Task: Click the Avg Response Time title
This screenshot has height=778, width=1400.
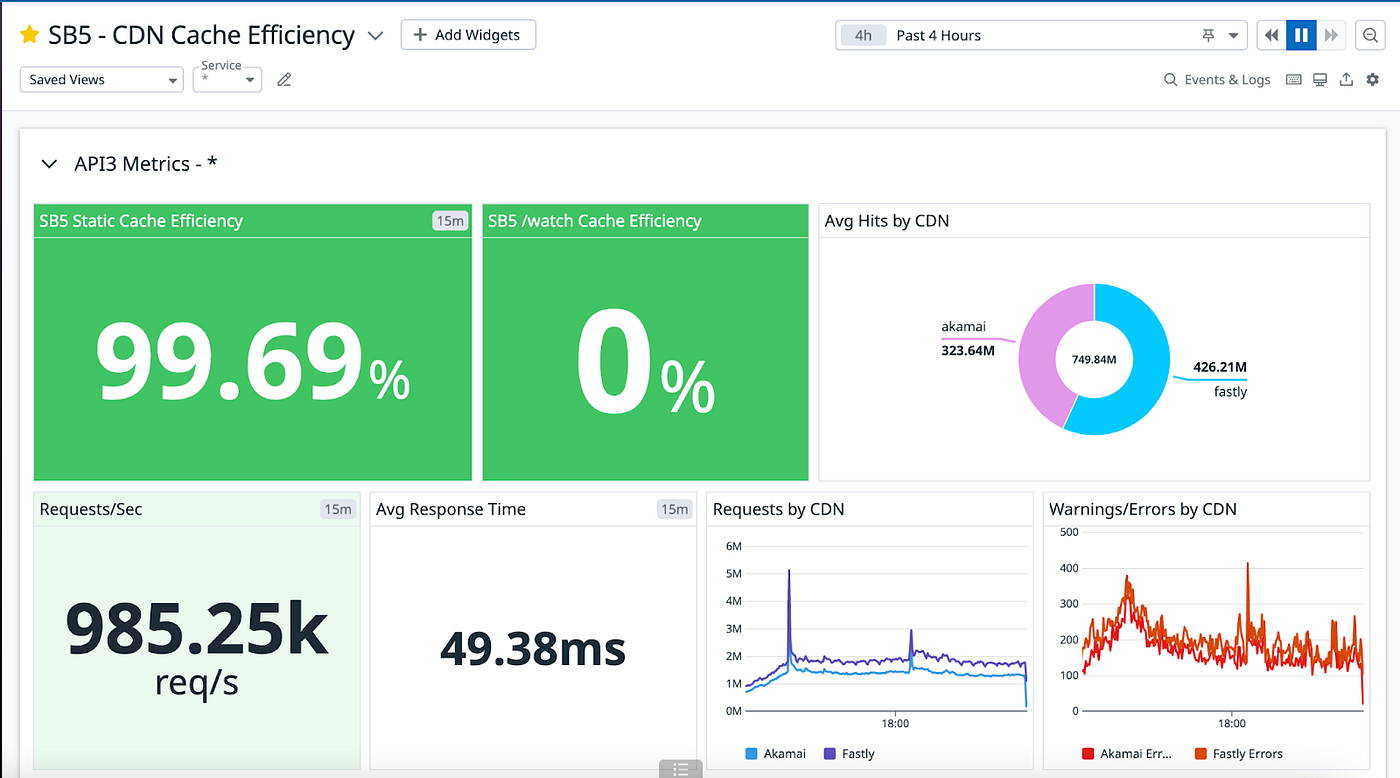Action: (x=451, y=509)
